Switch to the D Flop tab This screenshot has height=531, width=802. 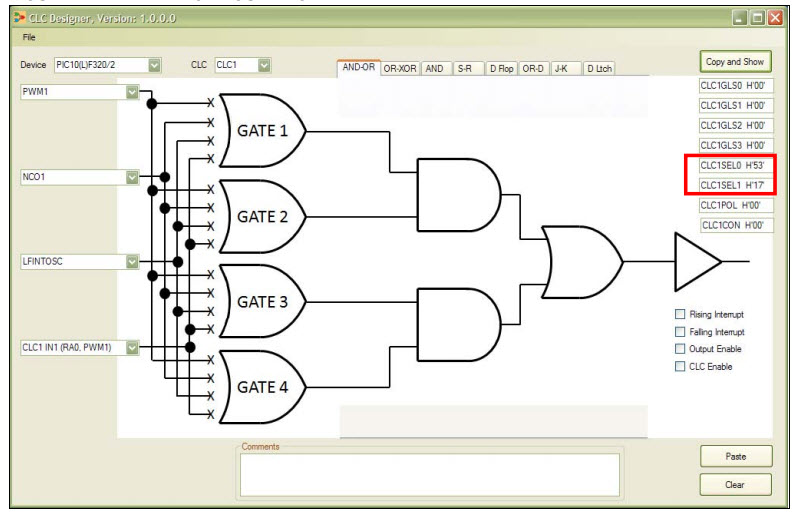point(501,69)
